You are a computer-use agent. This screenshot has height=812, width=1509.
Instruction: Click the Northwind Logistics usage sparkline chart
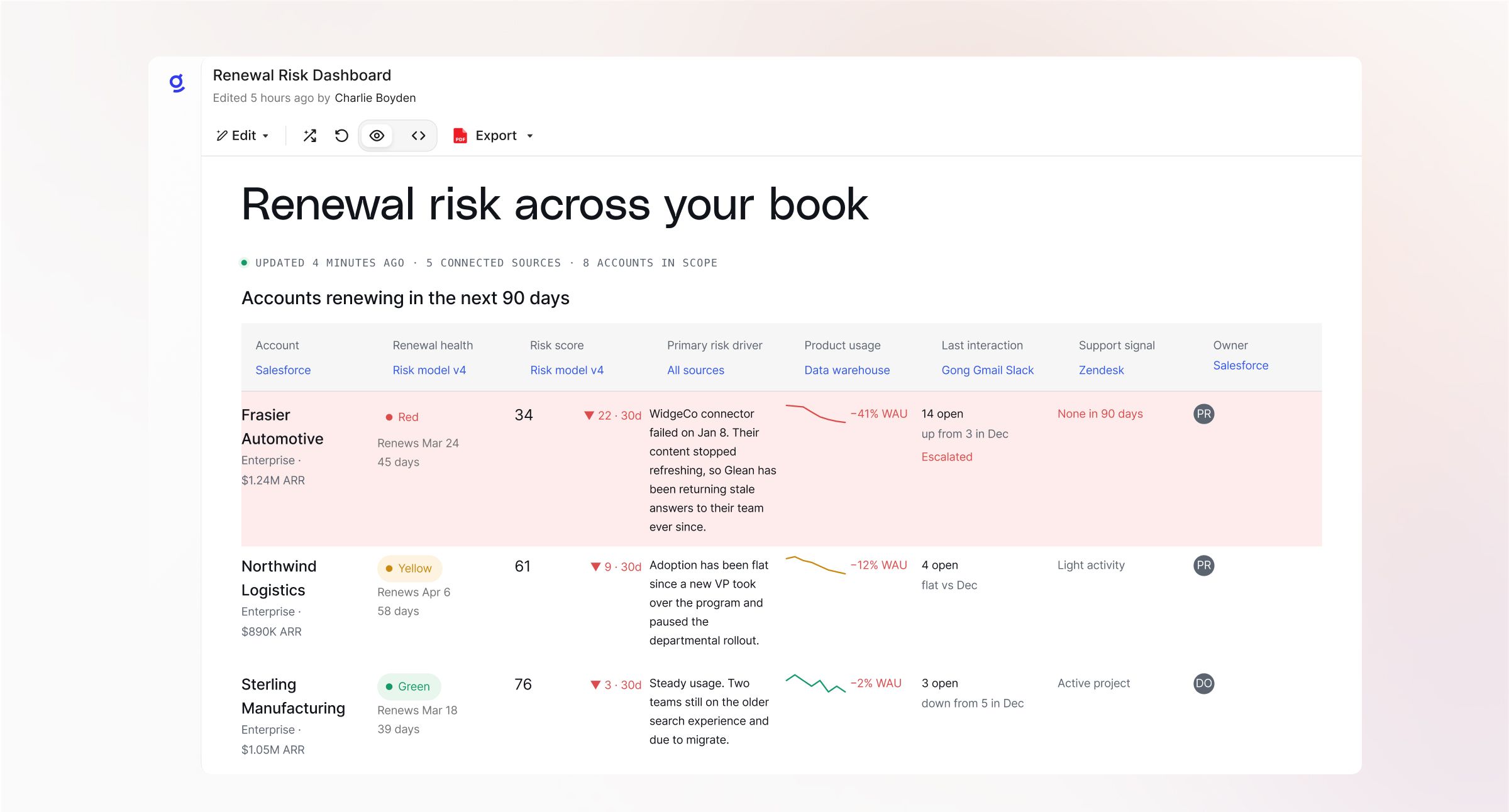click(x=815, y=565)
